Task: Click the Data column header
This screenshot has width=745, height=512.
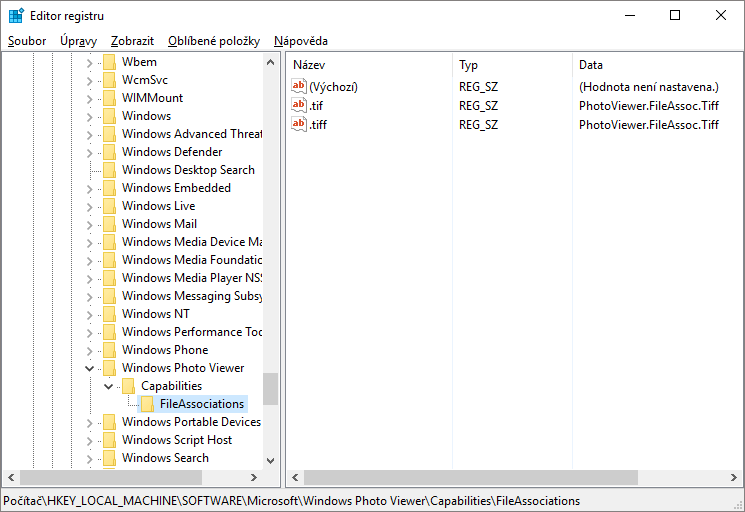Action: tap(590, 65)
